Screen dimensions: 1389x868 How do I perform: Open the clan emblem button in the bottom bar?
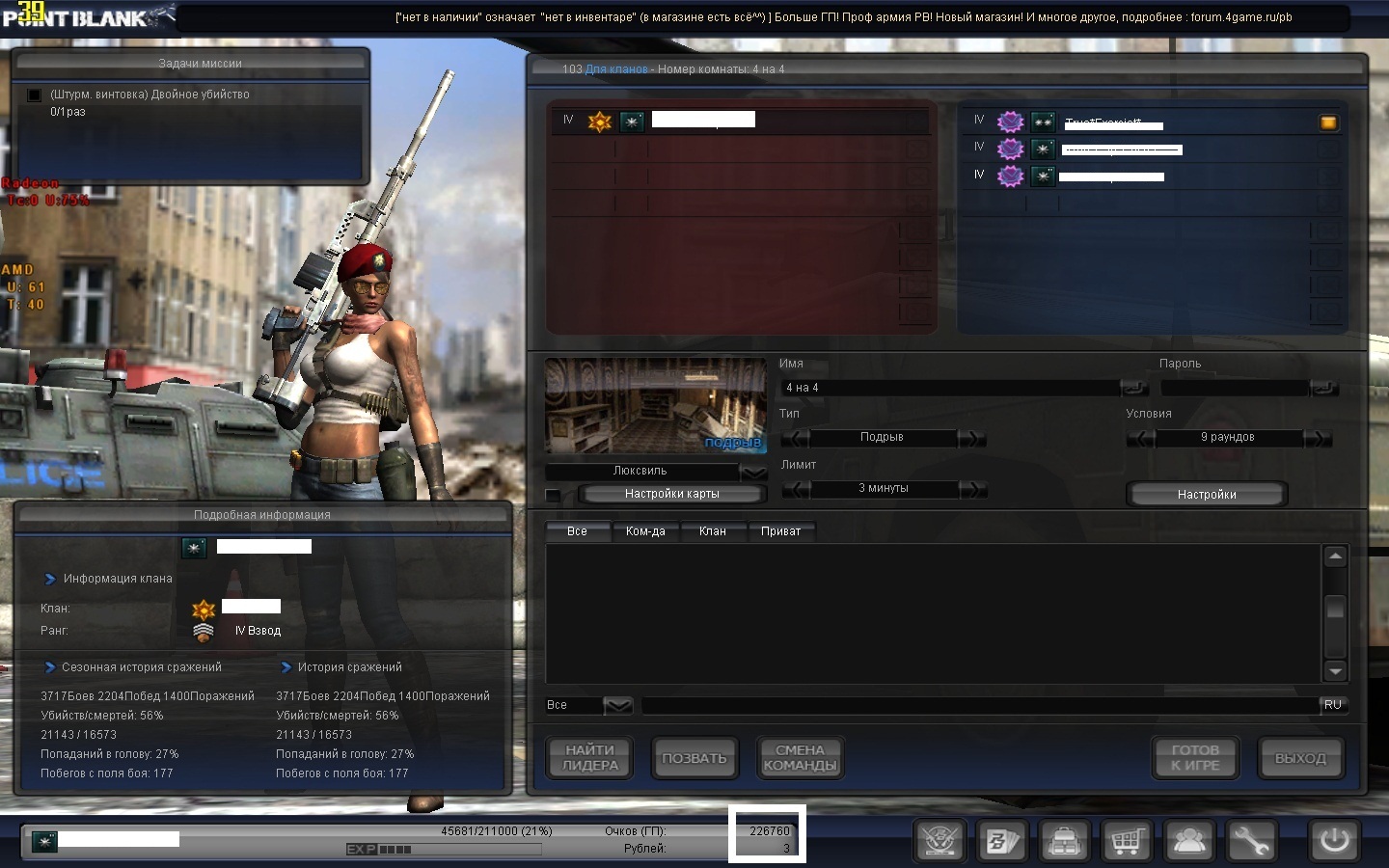coord(939,841)
